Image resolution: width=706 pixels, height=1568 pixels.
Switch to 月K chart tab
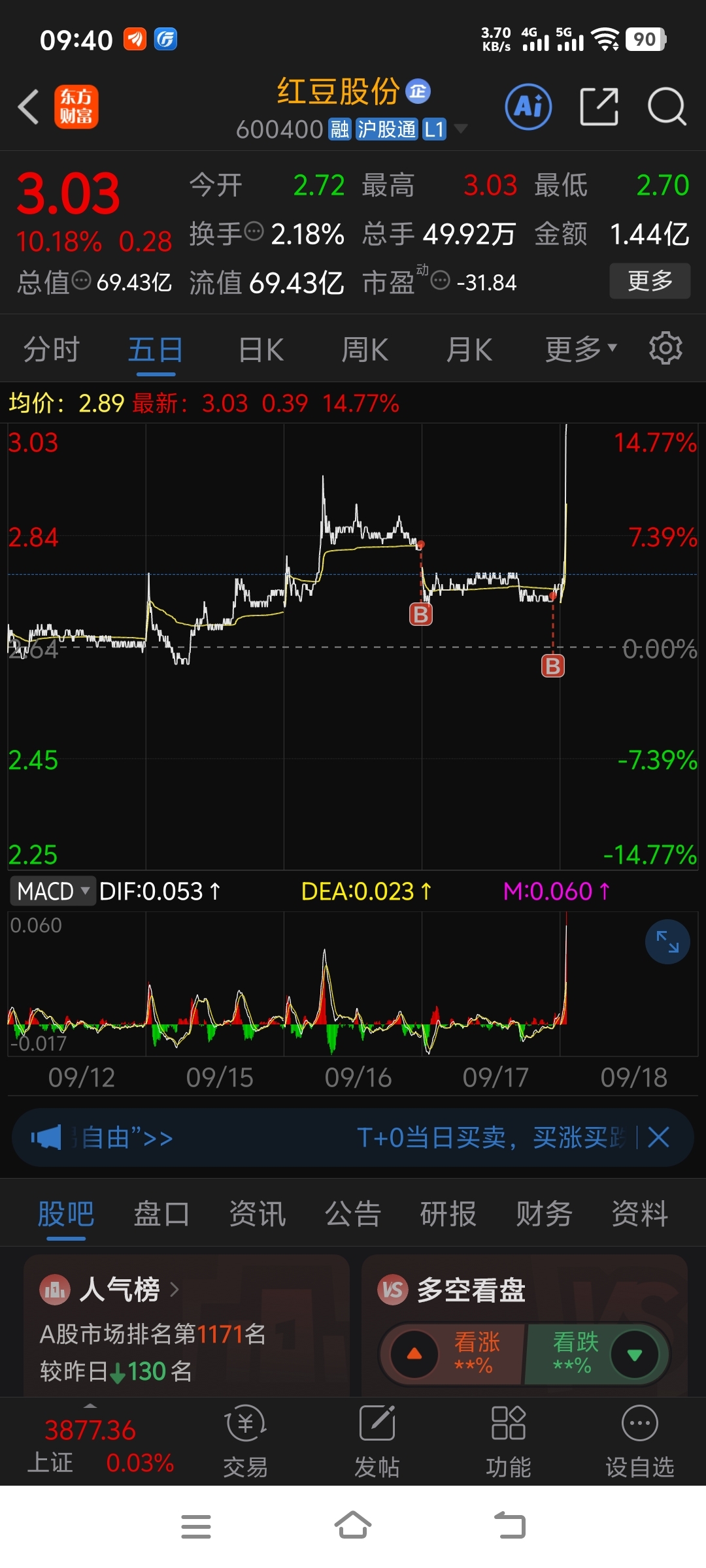(469, 350)
